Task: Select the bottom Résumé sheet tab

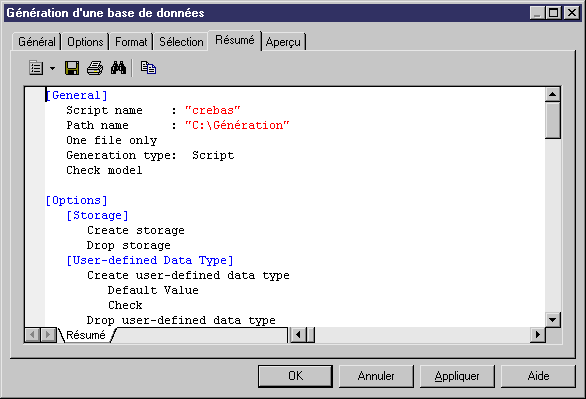Action: pos(86,335)
